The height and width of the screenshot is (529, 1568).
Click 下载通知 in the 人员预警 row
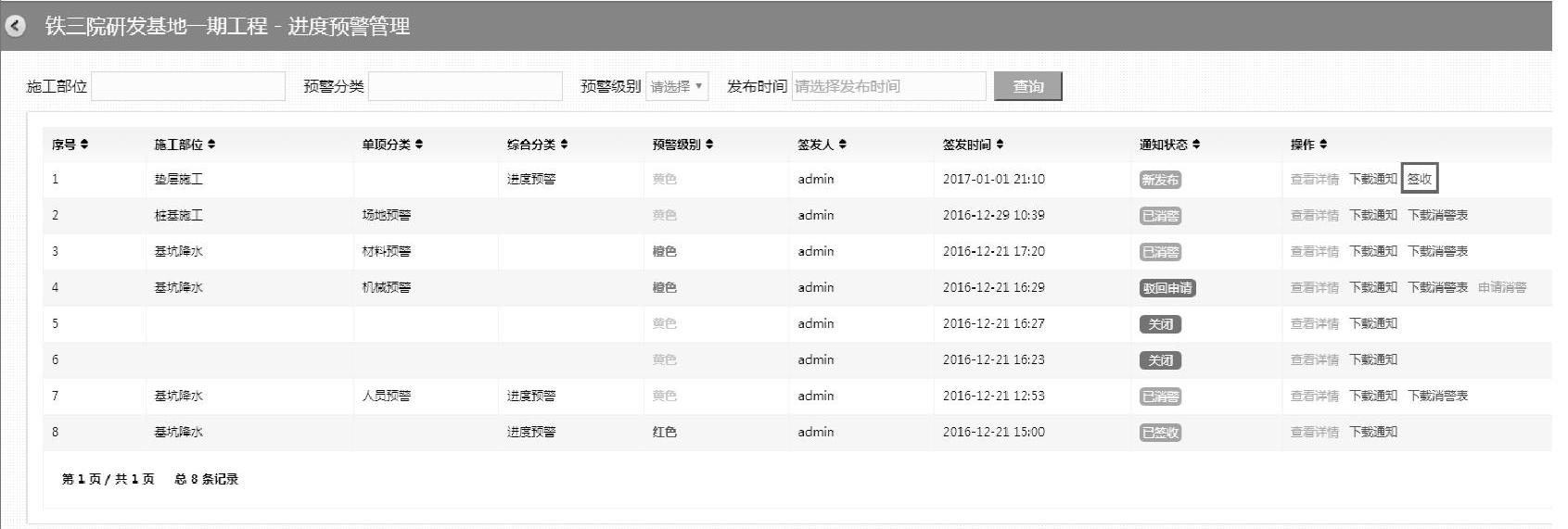pyautogui.click(x=1373, y=397)
